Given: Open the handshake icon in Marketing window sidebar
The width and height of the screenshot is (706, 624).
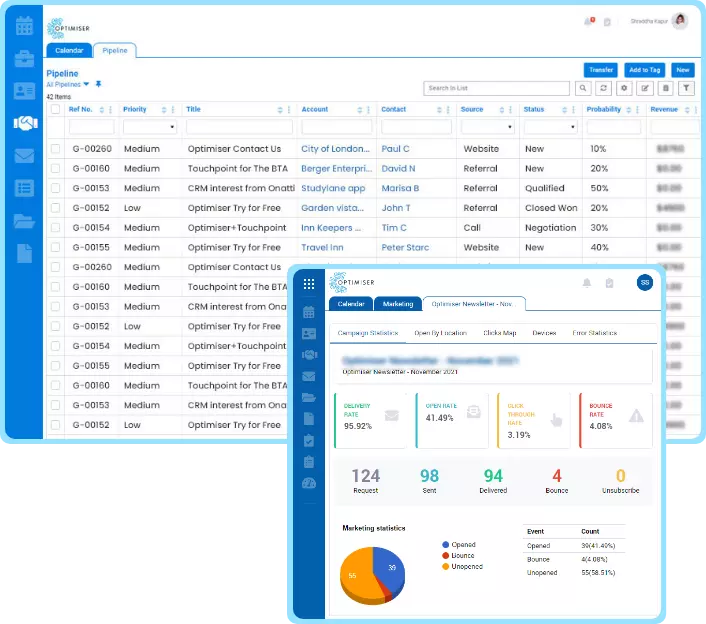Looking at the screenshot, I should 309,355.
